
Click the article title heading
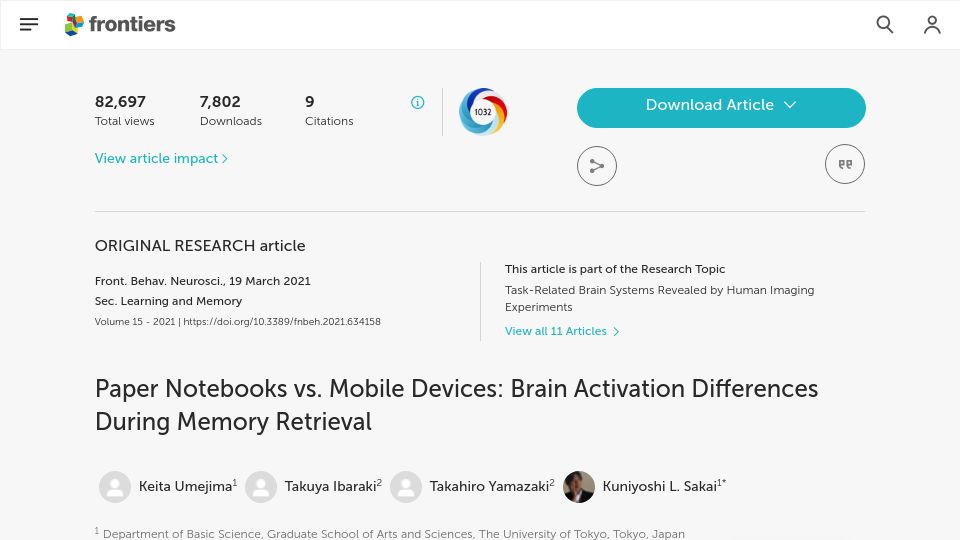(x=456, y=405)
